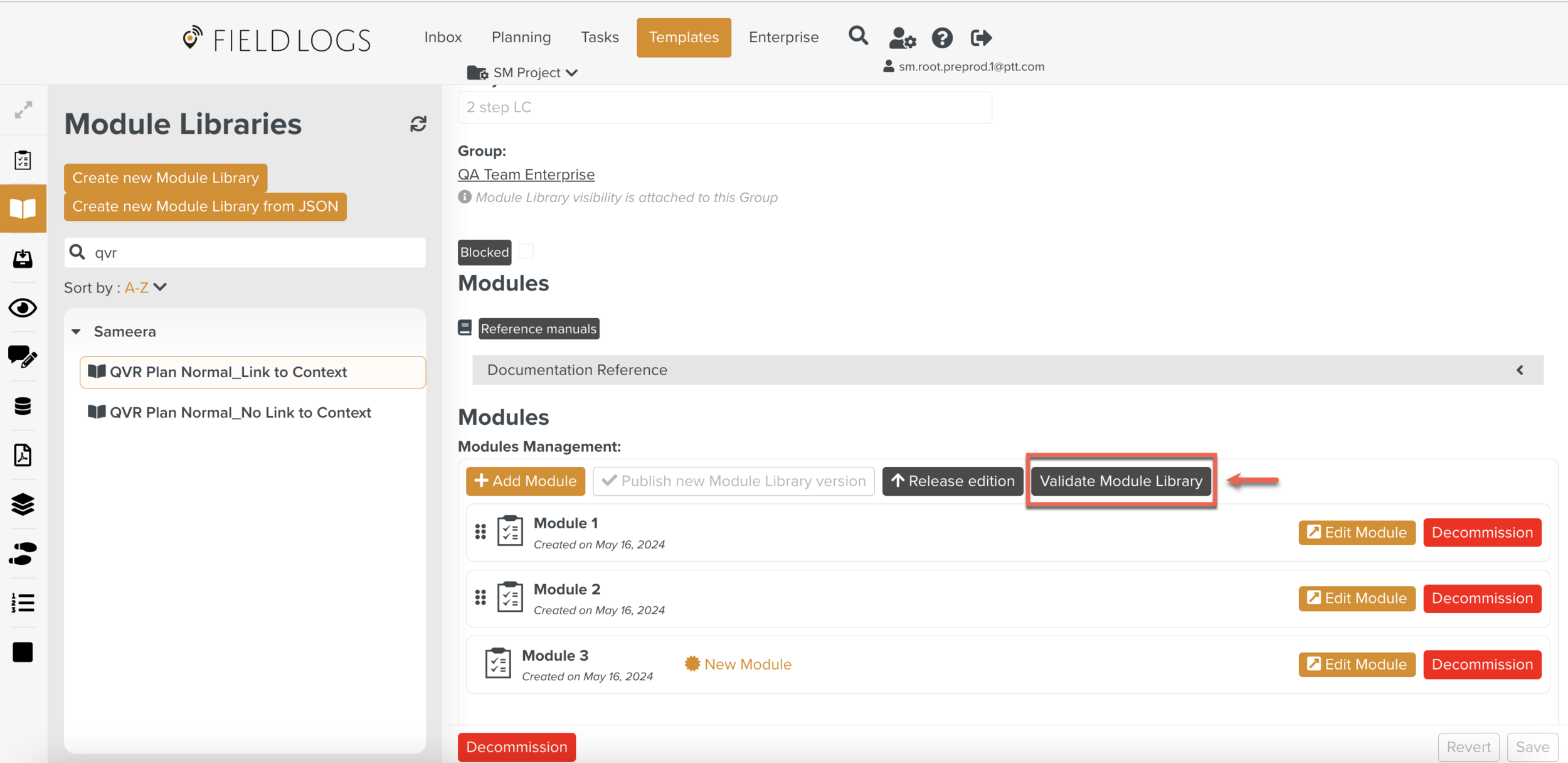
Task: Click the logout icon in header
Action: (981, 38)
